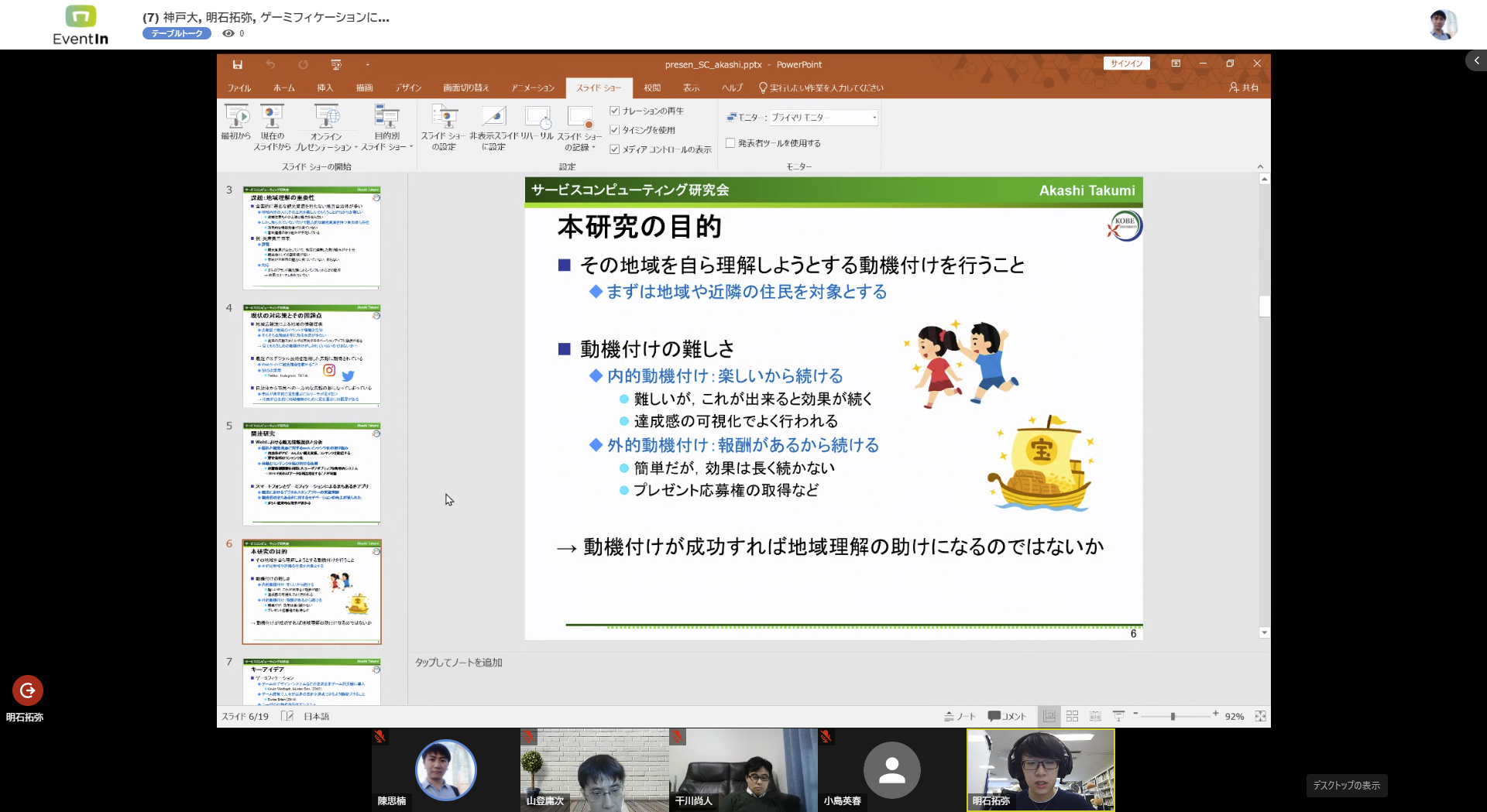This screenshot has height=812, width=1487.
Task: Click the save icon in title bar
Action: [x=238, y=64]
